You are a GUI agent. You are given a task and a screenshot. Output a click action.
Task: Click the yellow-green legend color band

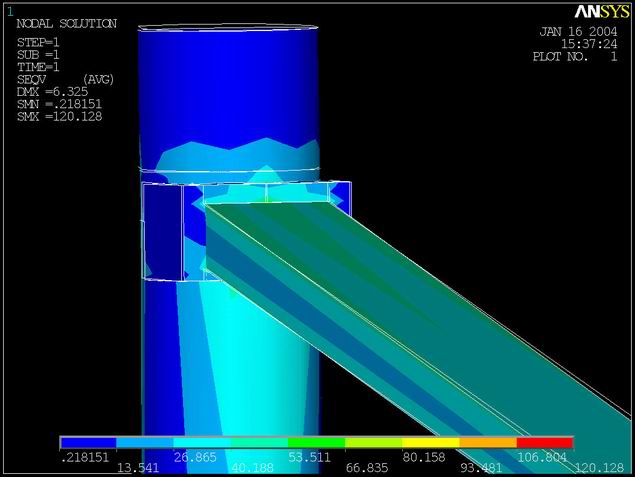(x=373, y=443)
